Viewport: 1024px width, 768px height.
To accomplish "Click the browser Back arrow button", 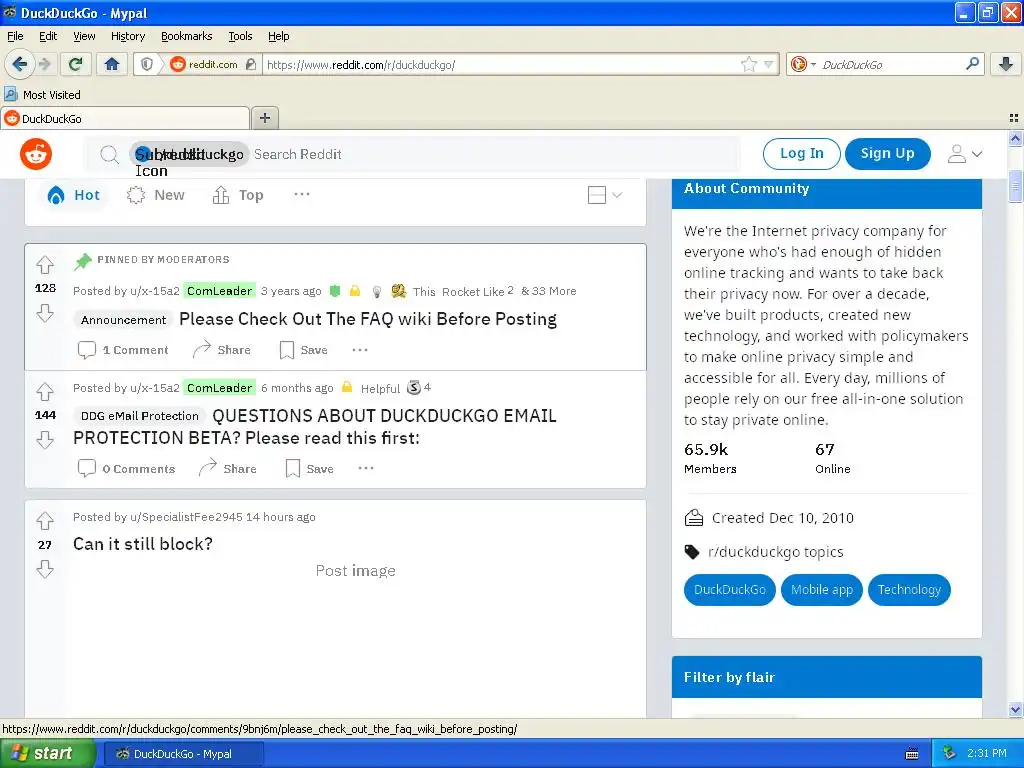I will pyautogui.click(x=19, y=64).
